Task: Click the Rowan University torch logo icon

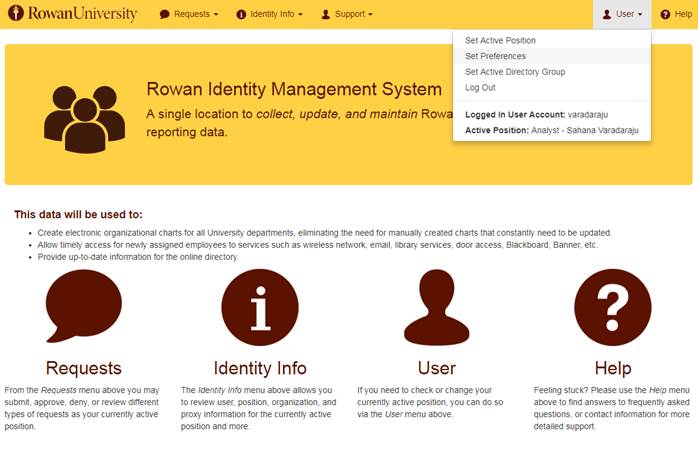Action: point(16,13)
